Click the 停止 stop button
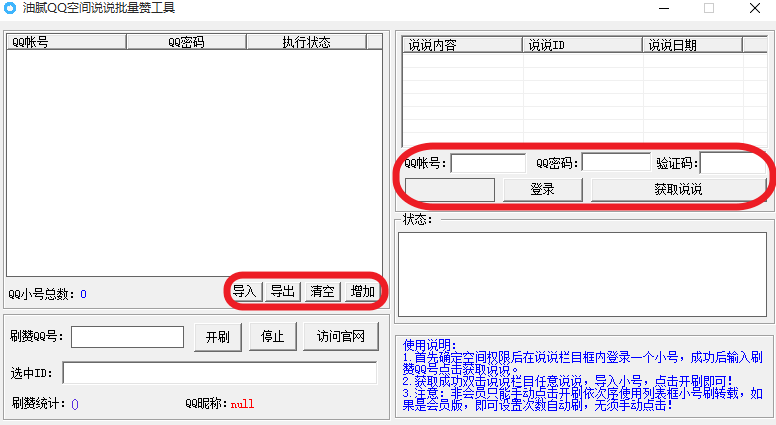Image resolution: width=776 pixels, height=425 pixels. (273, 337)
